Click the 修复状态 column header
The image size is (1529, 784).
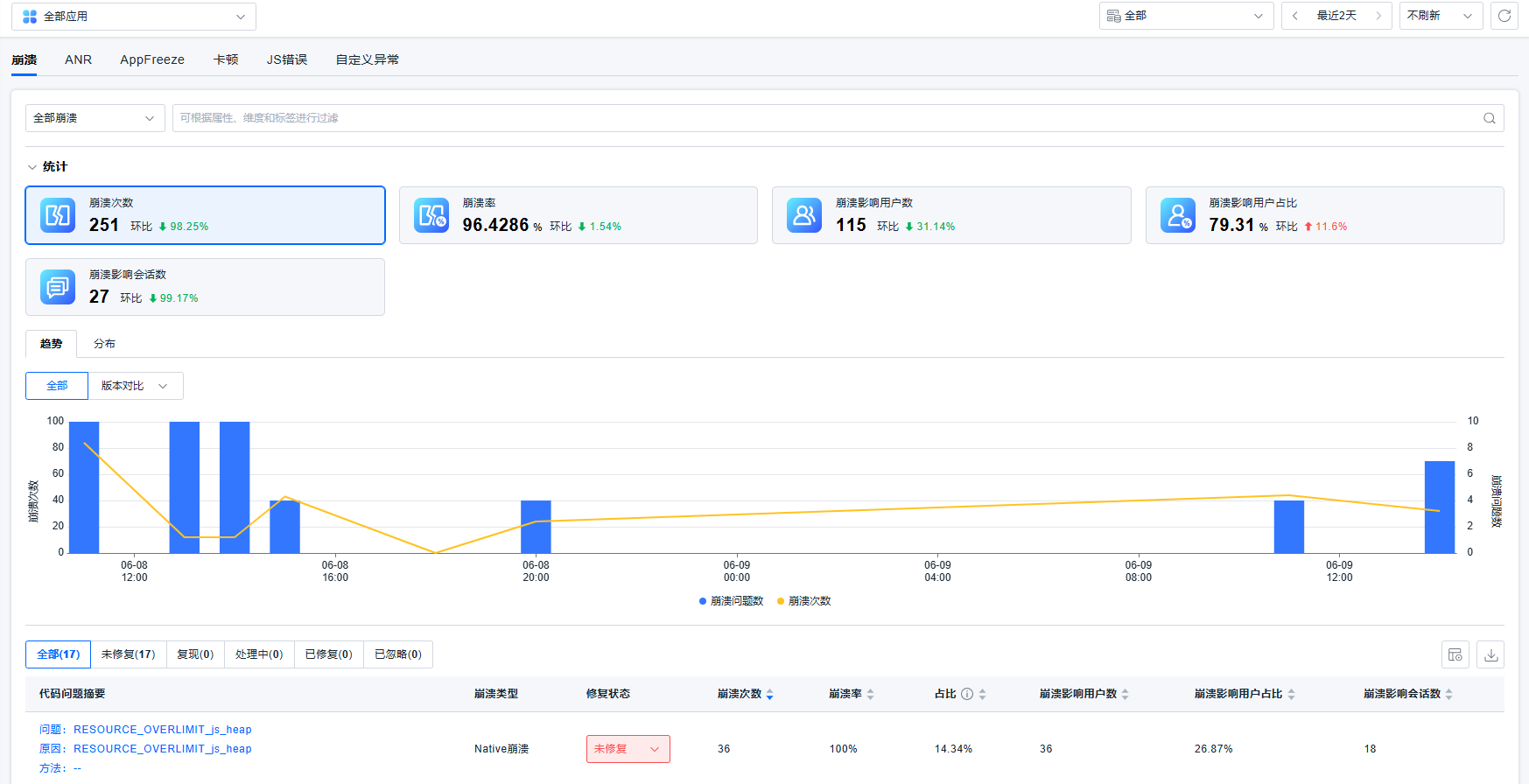point(608,694)
